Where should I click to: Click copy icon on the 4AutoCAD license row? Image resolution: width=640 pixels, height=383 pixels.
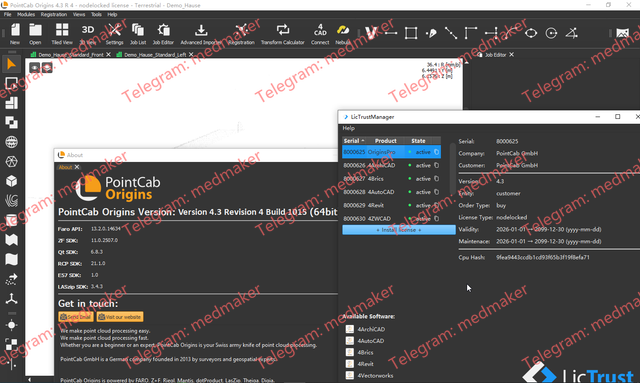436,192
